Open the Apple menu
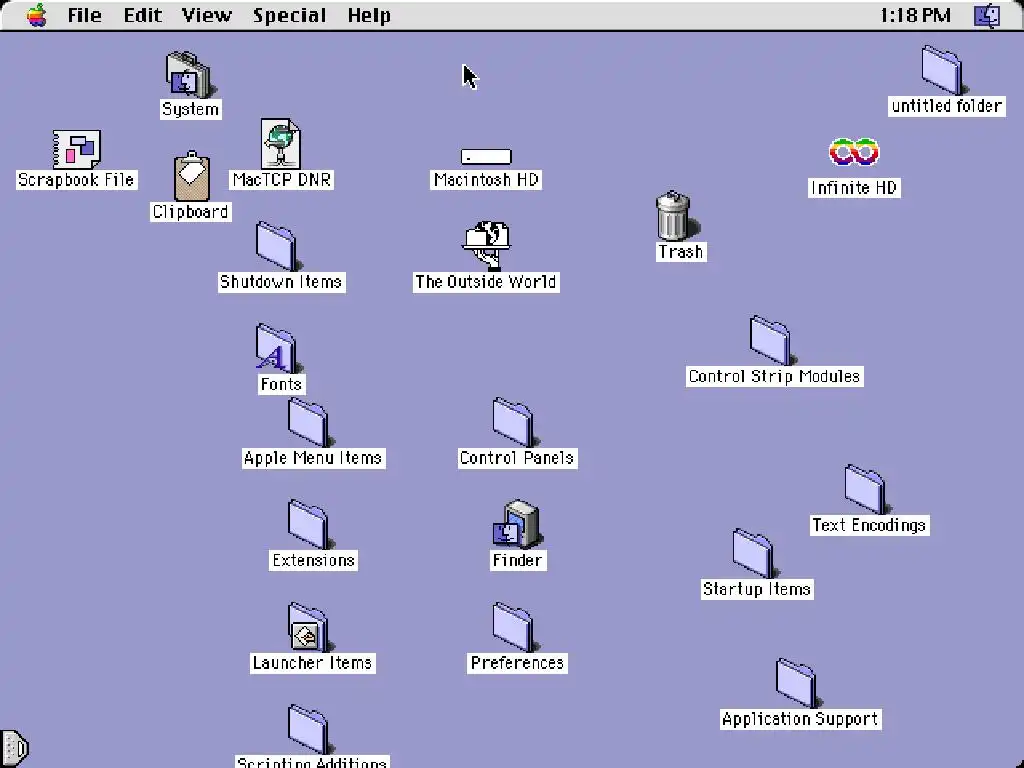 click(37, 15)
